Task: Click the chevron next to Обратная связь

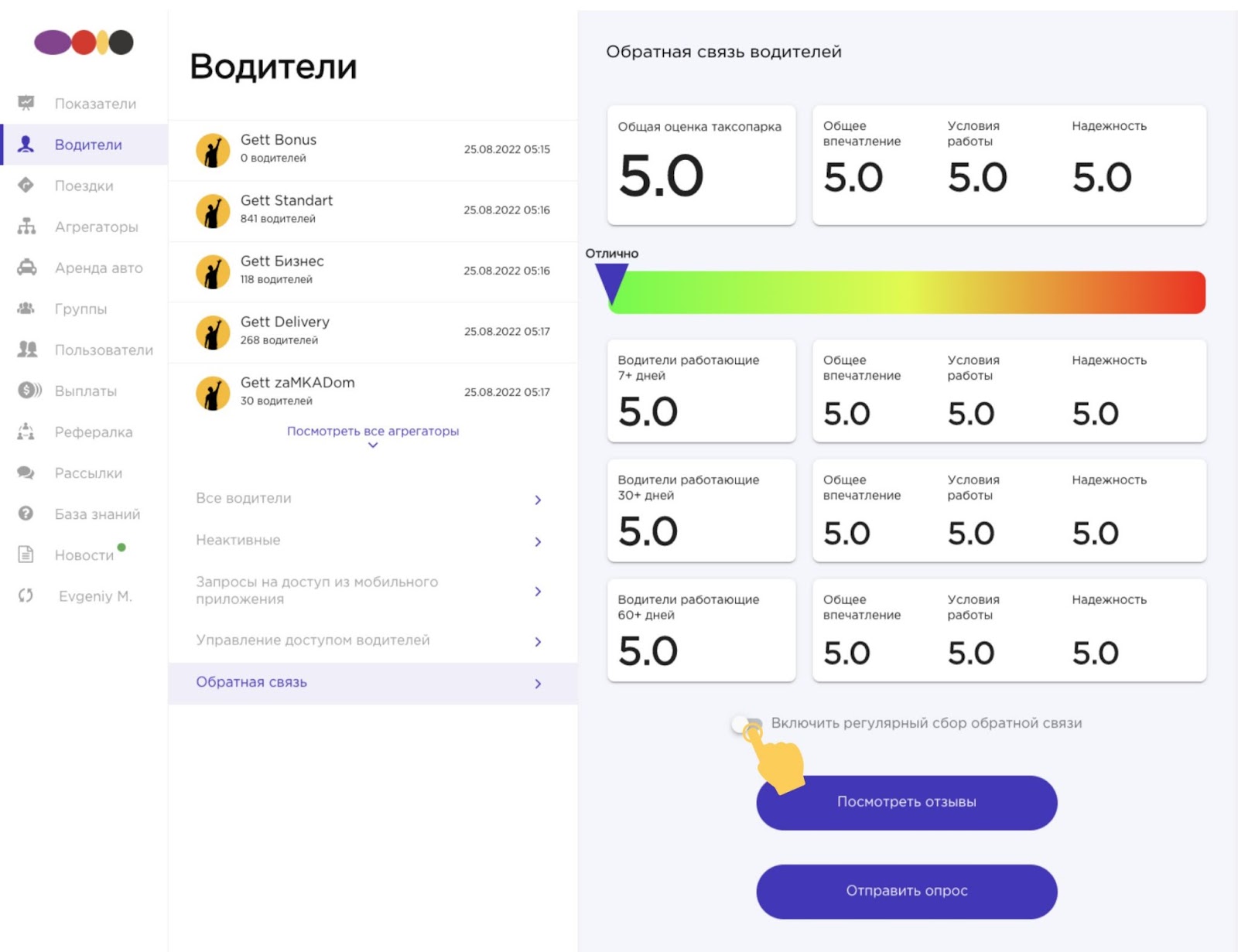Action: pos(538,683)
